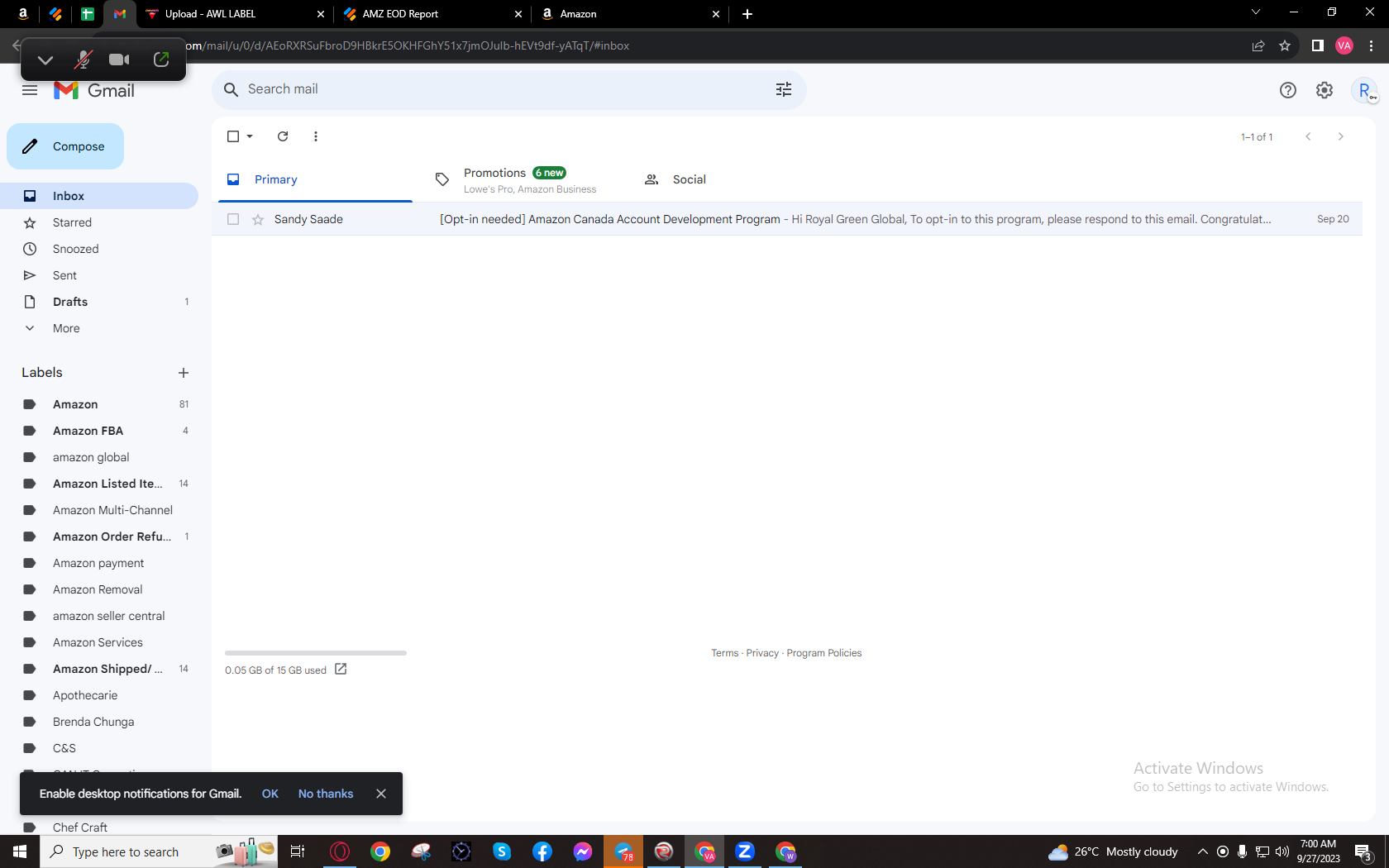The width and height of the screenshot is (1389, 868).
Task: Open the Amazon Multi-Channel label
Action: pyautogui.click(x=99, y=510)
